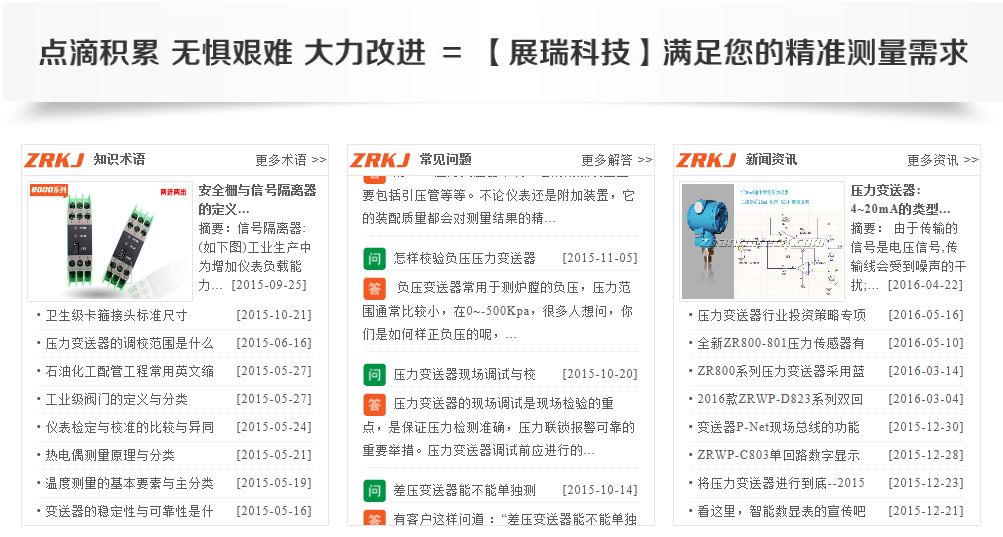Click the ZRKJ logo beside 知识术语
The image size is (1003, 537).
54,160
